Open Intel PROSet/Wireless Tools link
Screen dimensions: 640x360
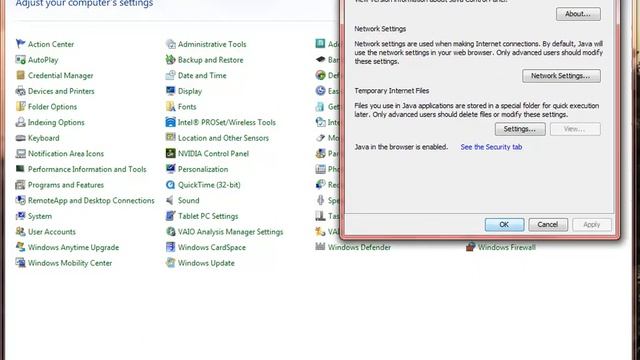coord(227,122)
